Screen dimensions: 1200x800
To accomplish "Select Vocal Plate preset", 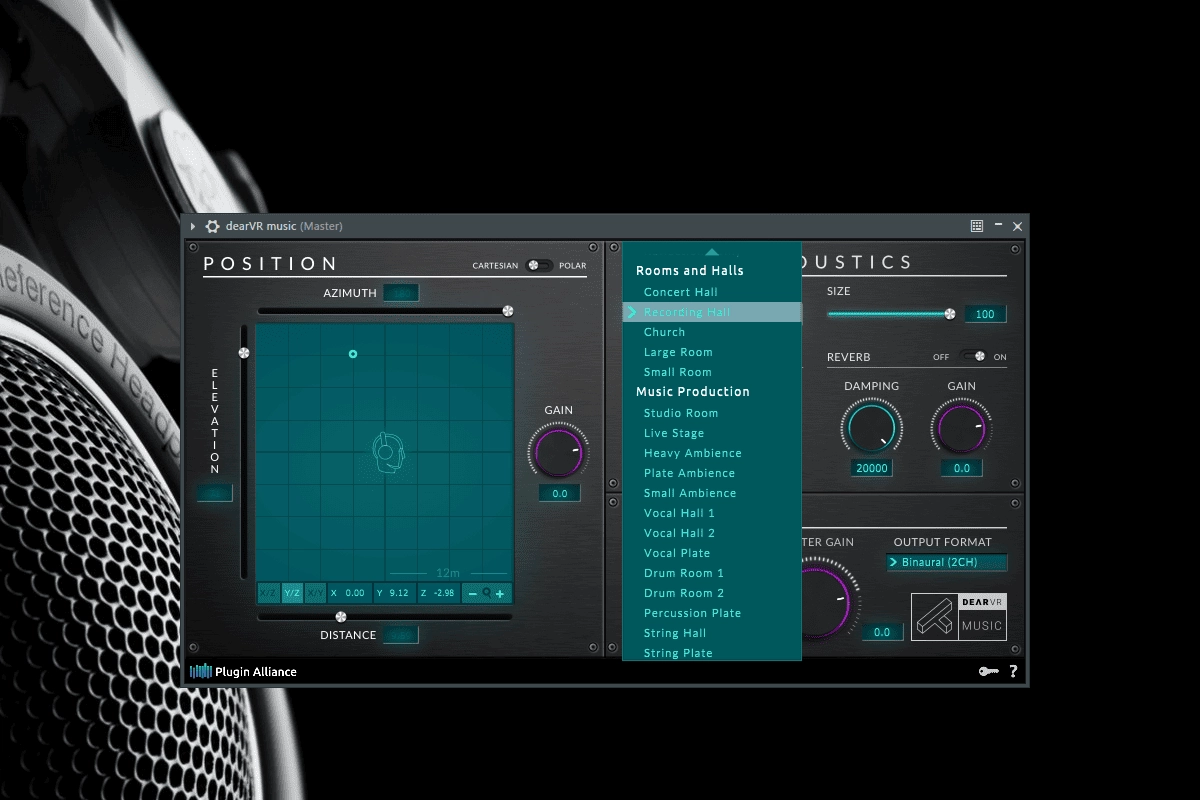I will [712, 553].
